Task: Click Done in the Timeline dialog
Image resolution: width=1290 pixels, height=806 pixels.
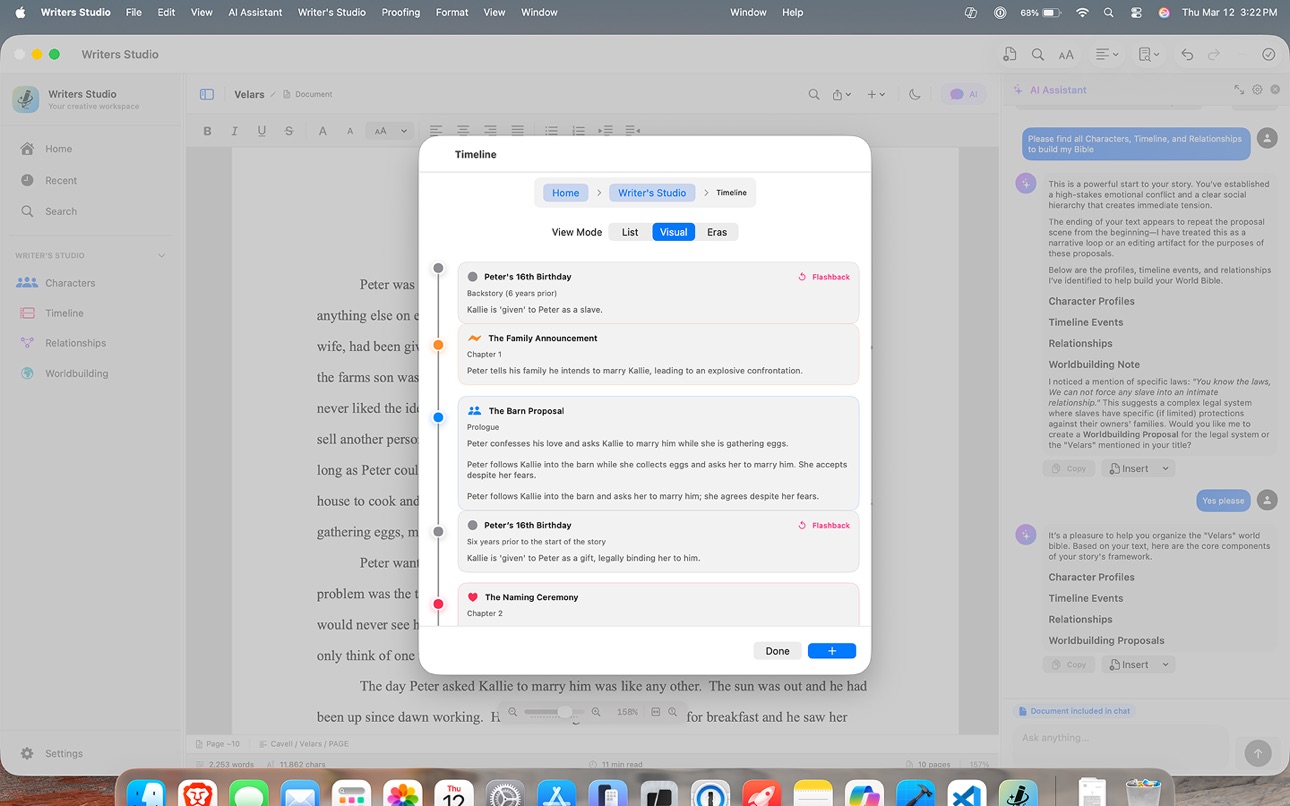Action: tap(778, 651)
